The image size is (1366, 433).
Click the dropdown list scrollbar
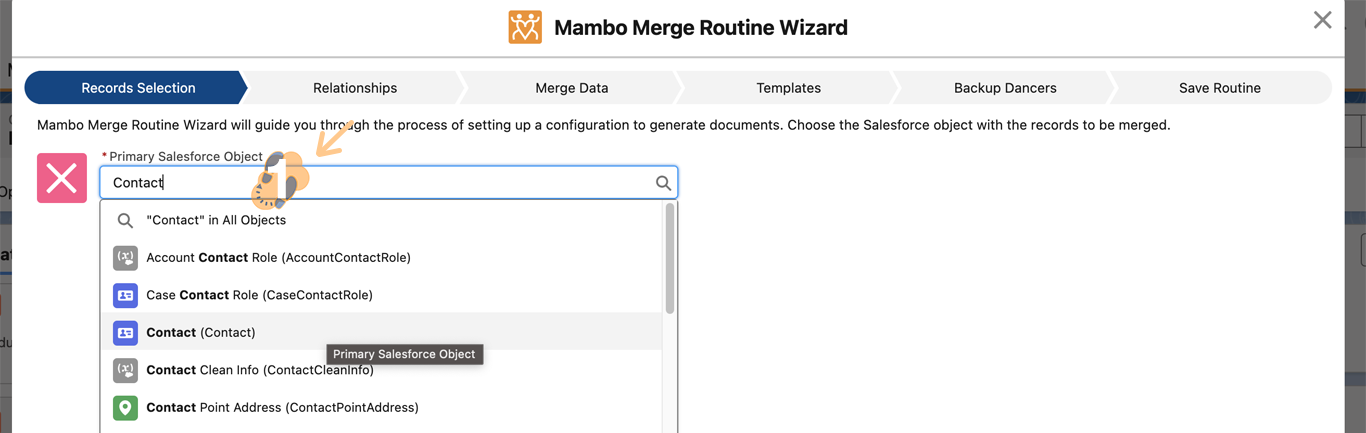pos(669,260)
